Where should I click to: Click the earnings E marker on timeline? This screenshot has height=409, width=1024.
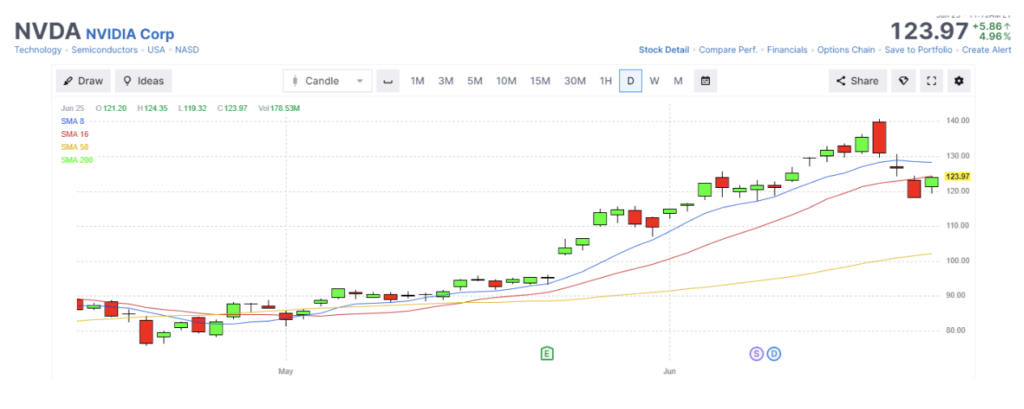(547, 353)
